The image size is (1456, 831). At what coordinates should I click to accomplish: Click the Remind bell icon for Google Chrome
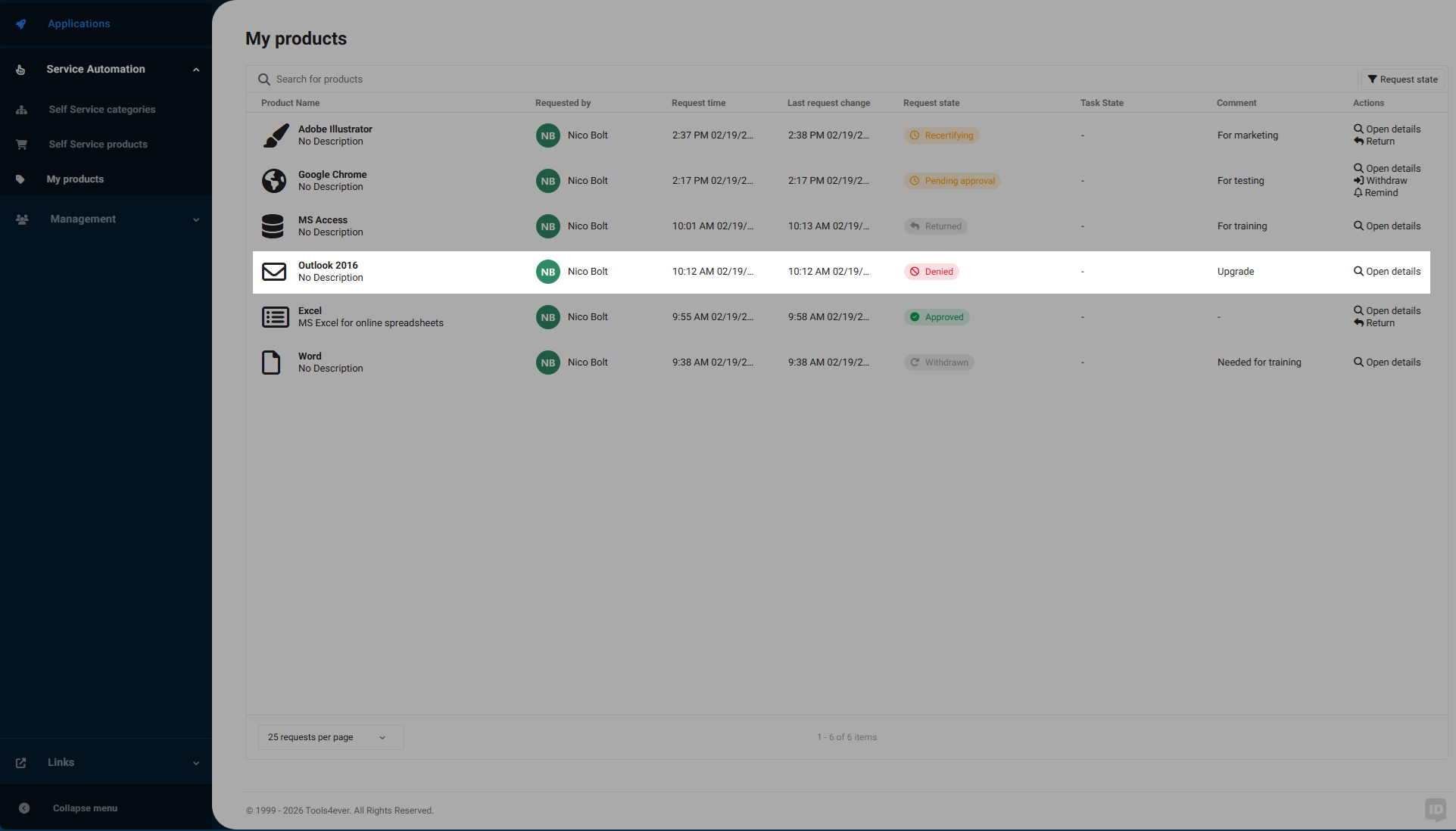1360,193
